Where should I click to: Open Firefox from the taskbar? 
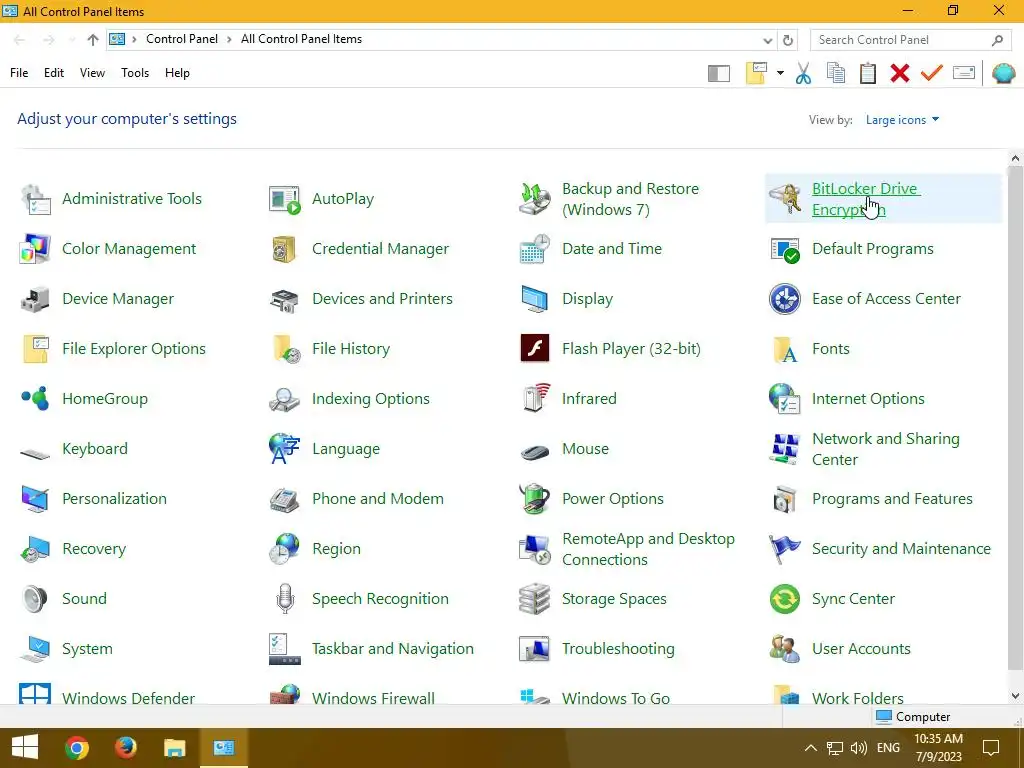(125, 748)
